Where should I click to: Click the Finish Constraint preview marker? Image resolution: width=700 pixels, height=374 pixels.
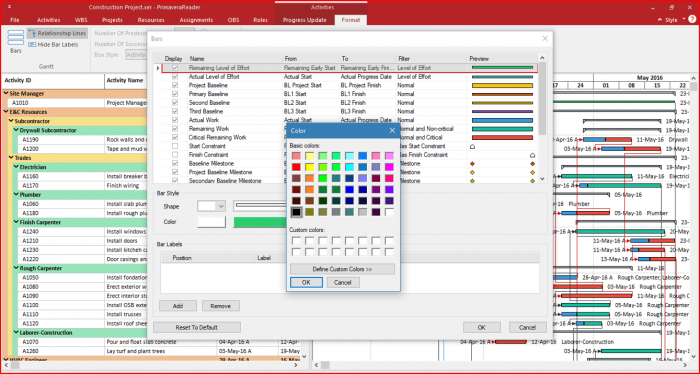point(532,155)
